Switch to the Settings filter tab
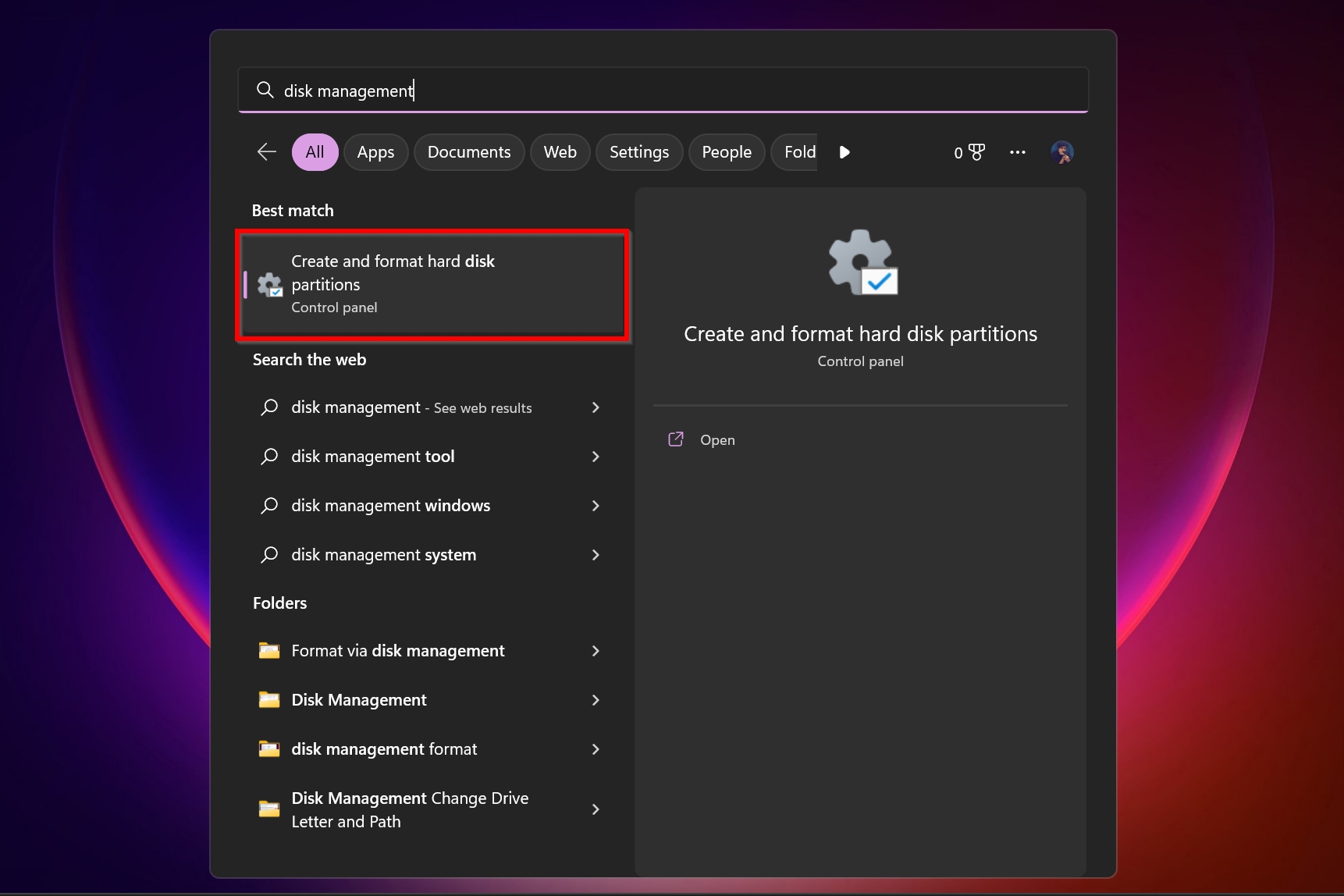Image resolution: width=1344 pixels, height=896 pixels. 639,152
